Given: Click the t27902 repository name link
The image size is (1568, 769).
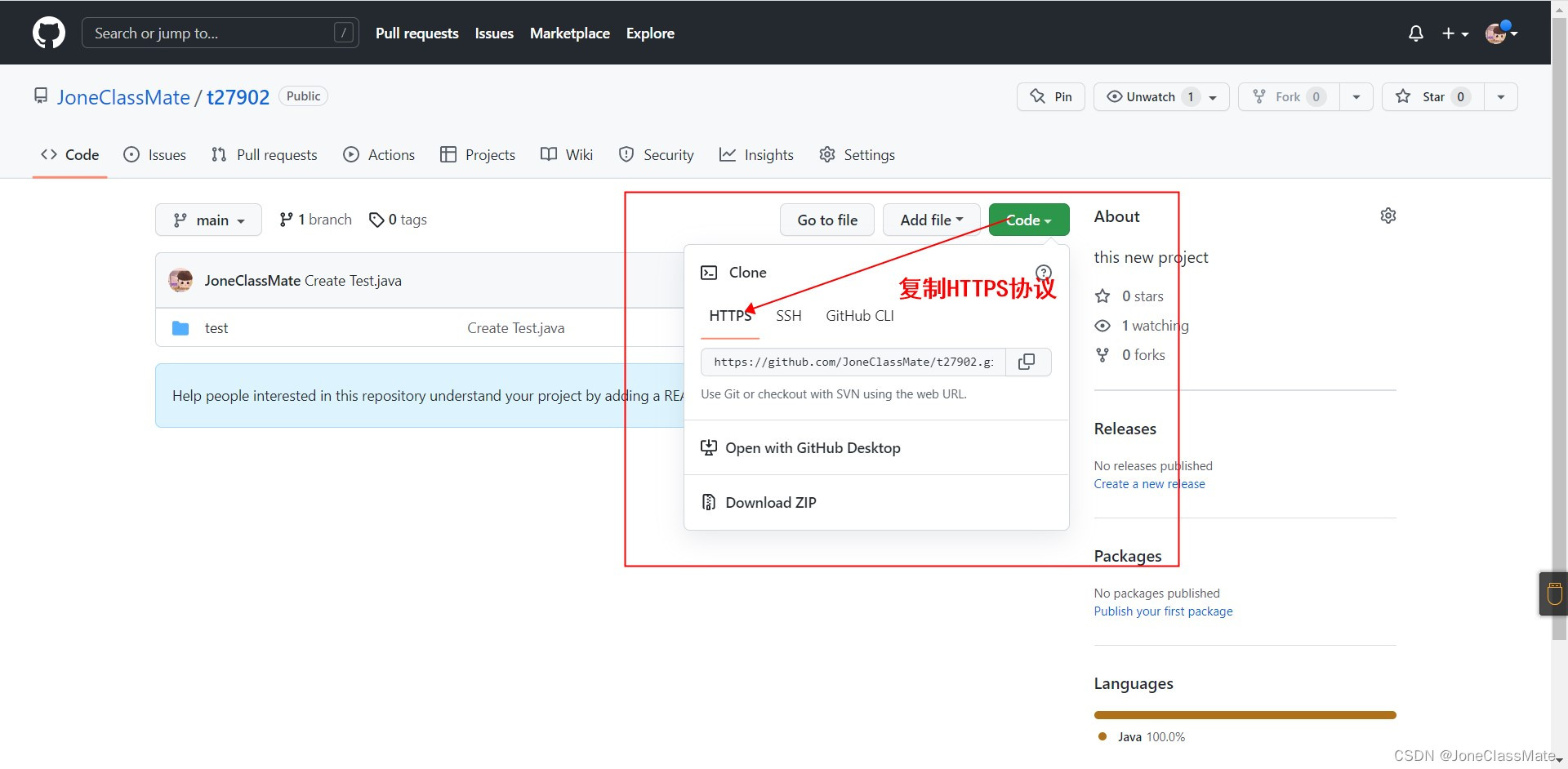Looking at the screenshot, I should pyautogui.click(x=238, y=97).
